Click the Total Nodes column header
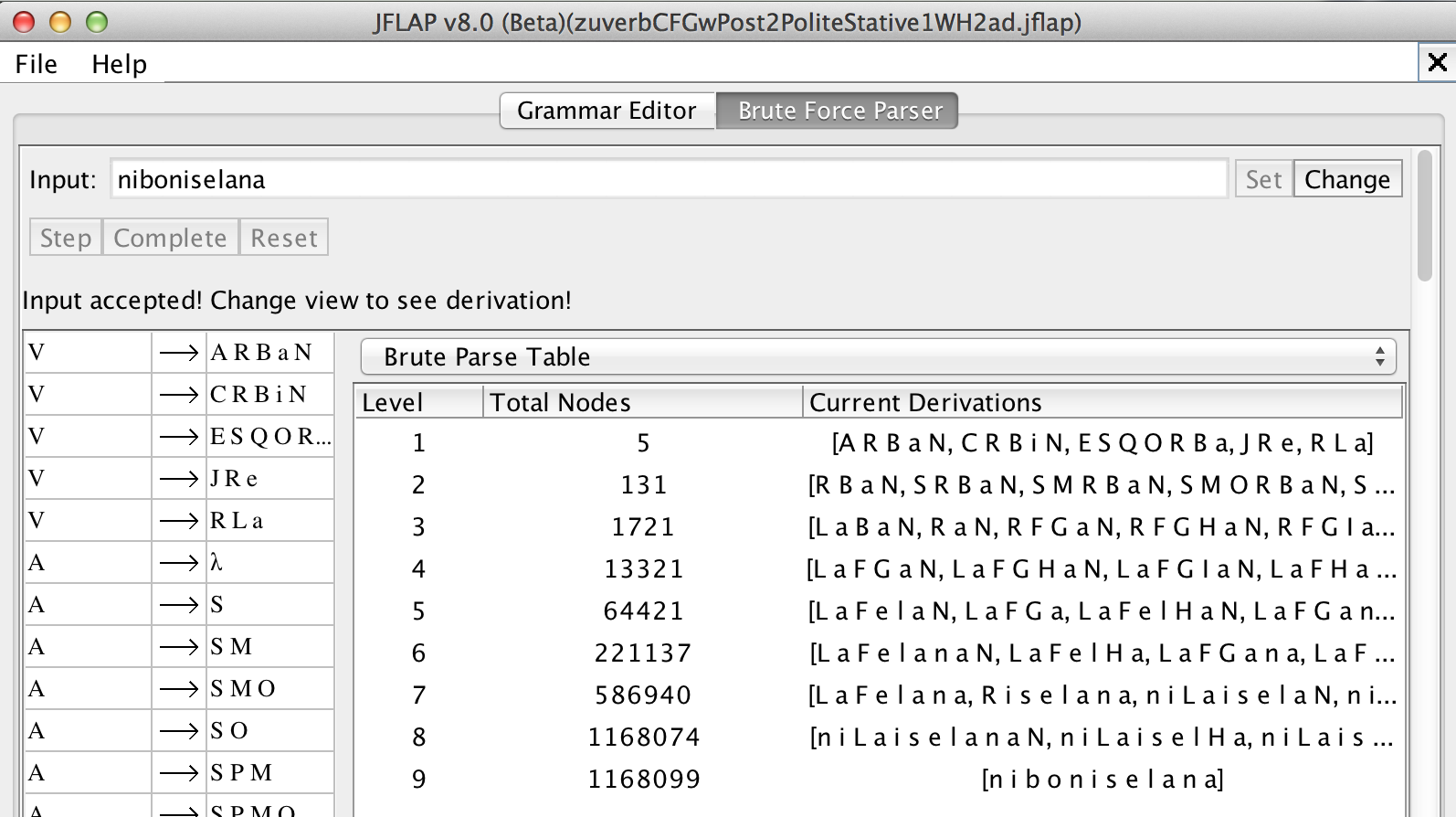The width and height of the screenshot is (1456, 817). [643, 402]
